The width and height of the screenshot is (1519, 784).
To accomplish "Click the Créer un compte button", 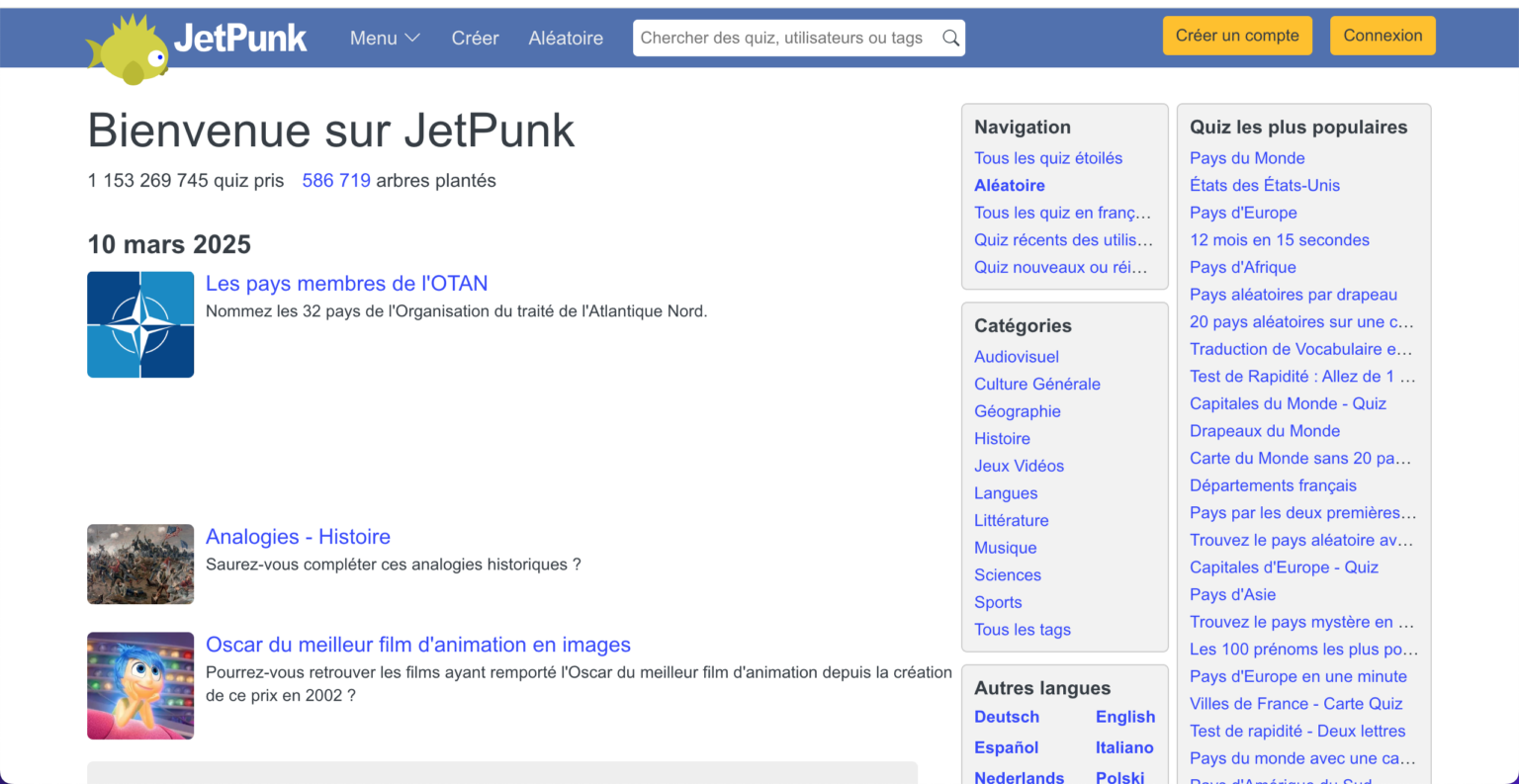I will (x=1237, y=36).
